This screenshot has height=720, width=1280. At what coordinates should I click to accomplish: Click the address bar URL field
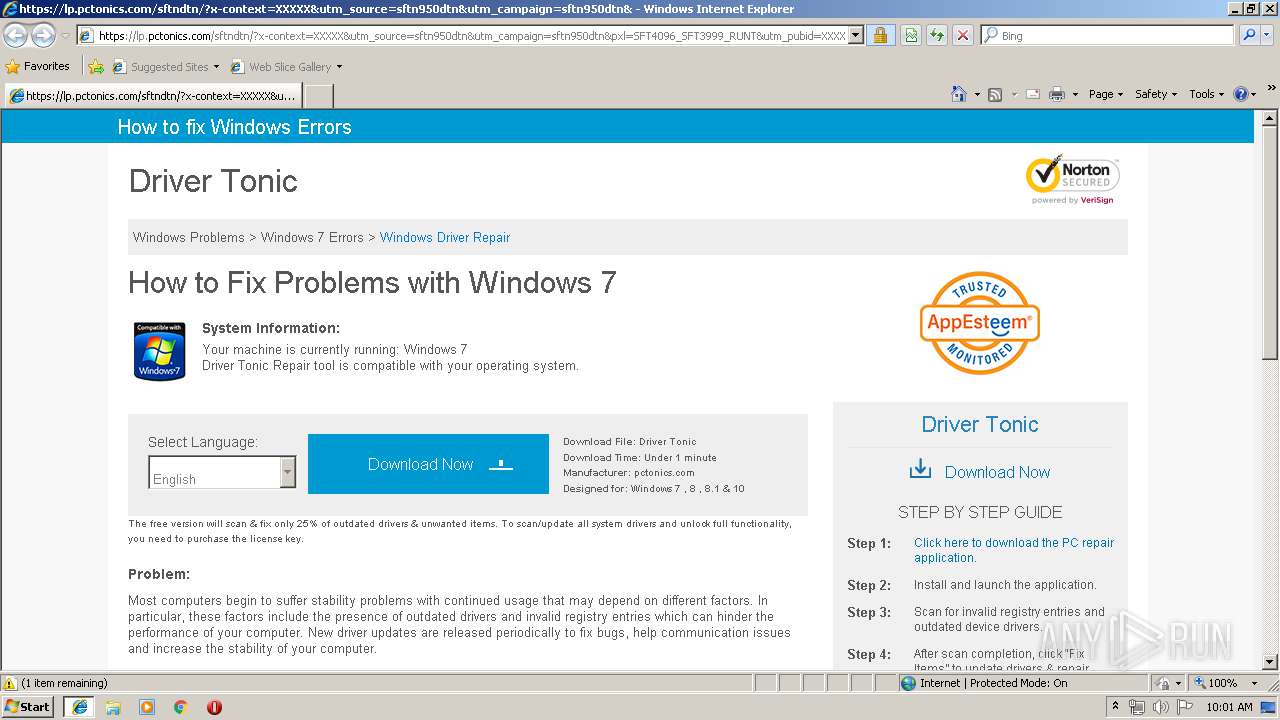pos(470,35)
